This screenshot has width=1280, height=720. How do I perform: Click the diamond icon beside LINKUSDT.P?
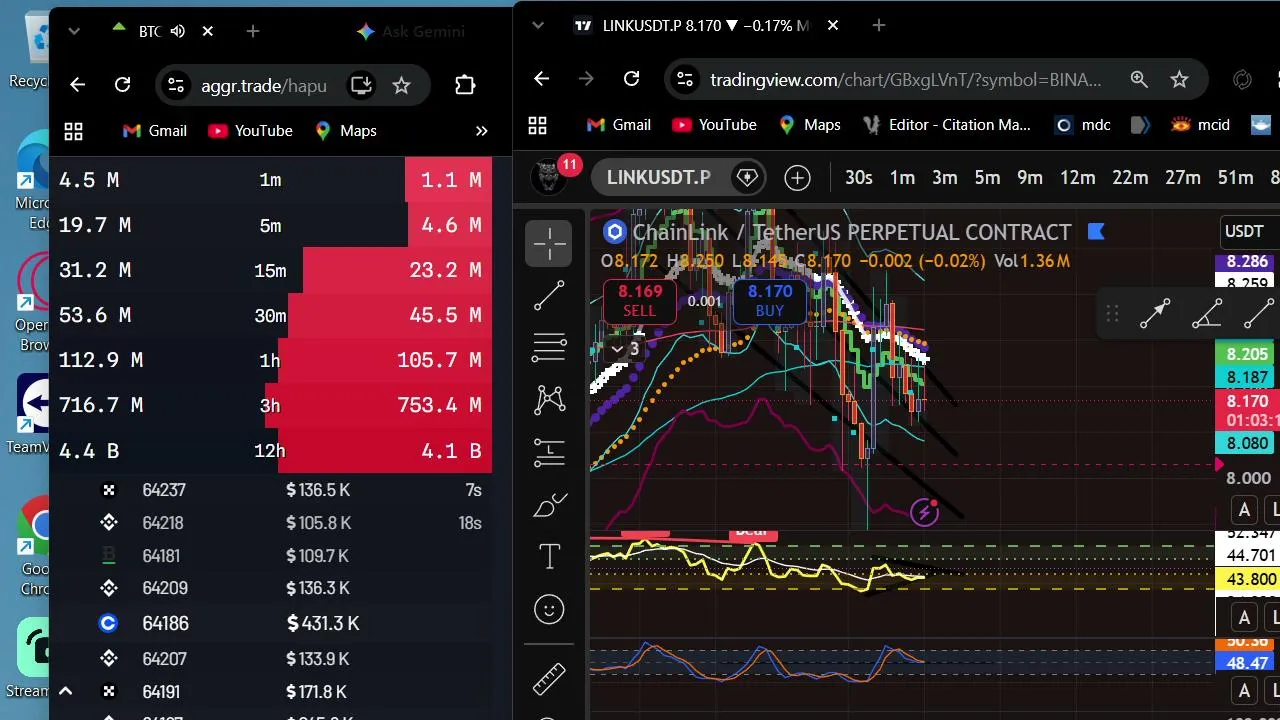coord(747,178)
